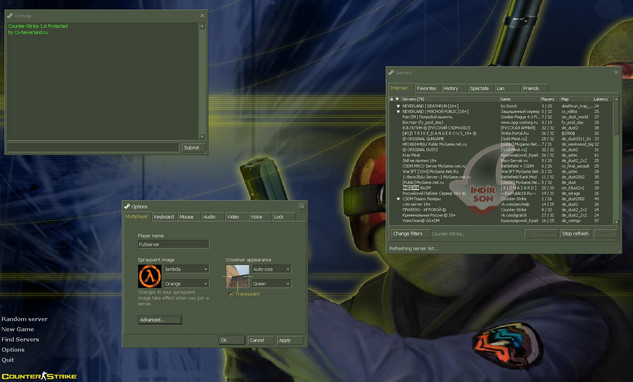633x382 pixels.
Task: Switch to the Keyboard options tab
Action: pos(164,217)
